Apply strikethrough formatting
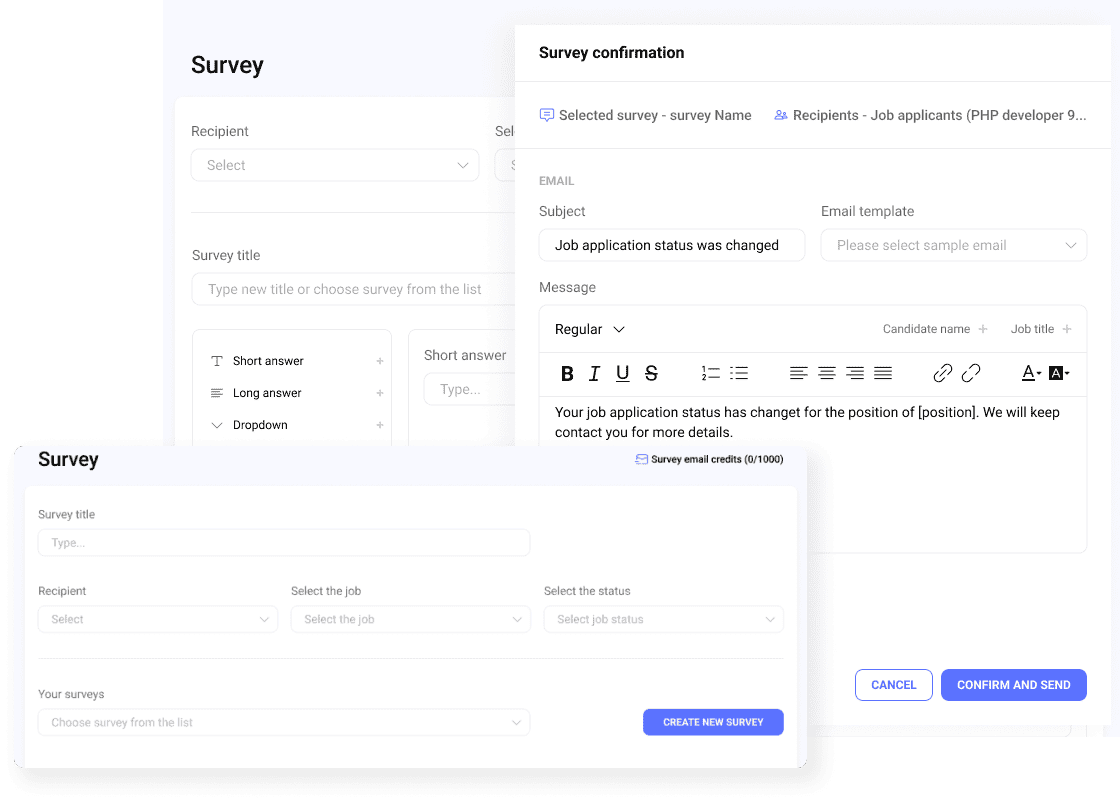Viewport: 1120px width, 802px height. (651, 373)
